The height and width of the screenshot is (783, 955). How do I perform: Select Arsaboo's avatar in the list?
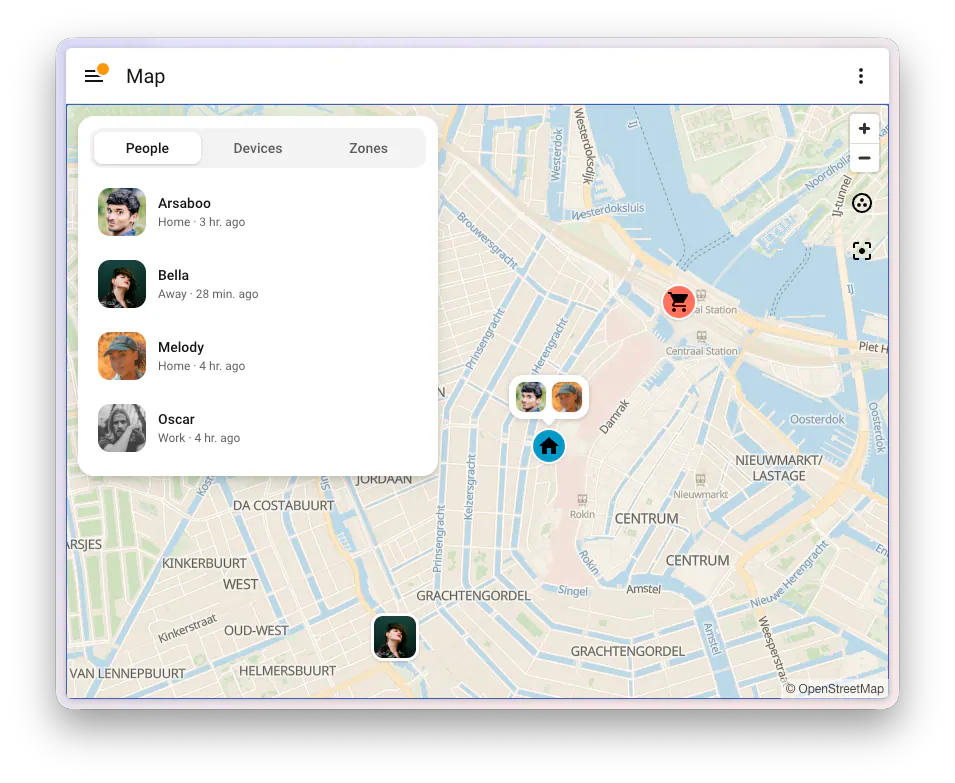click(x=122, y=212)
